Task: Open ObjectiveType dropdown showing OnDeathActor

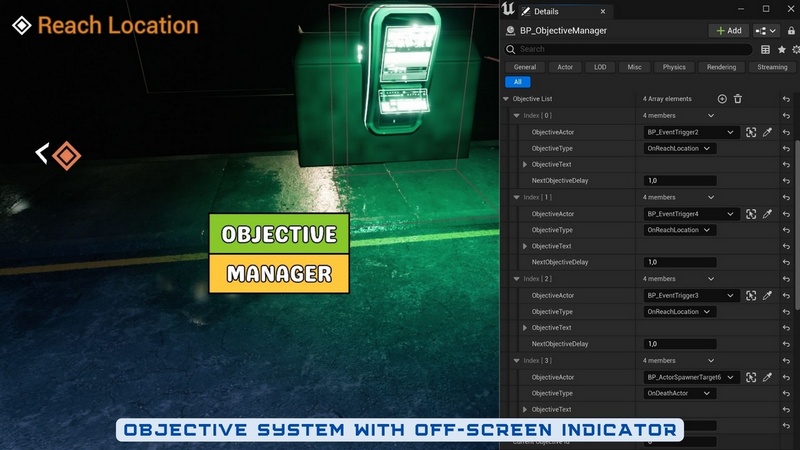Action: click(681, 393)
